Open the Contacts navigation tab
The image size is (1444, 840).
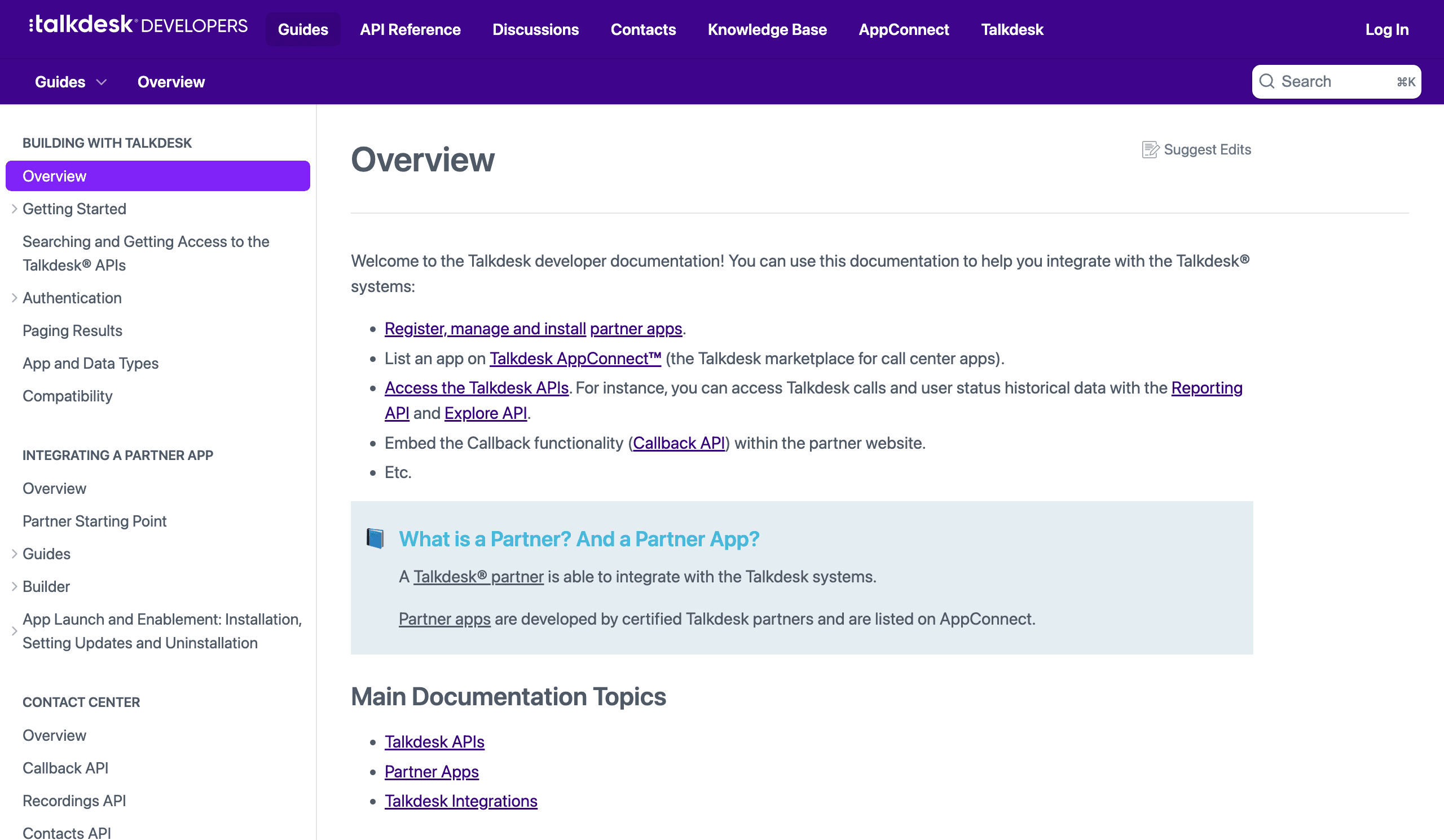click(x=644, y=29)
